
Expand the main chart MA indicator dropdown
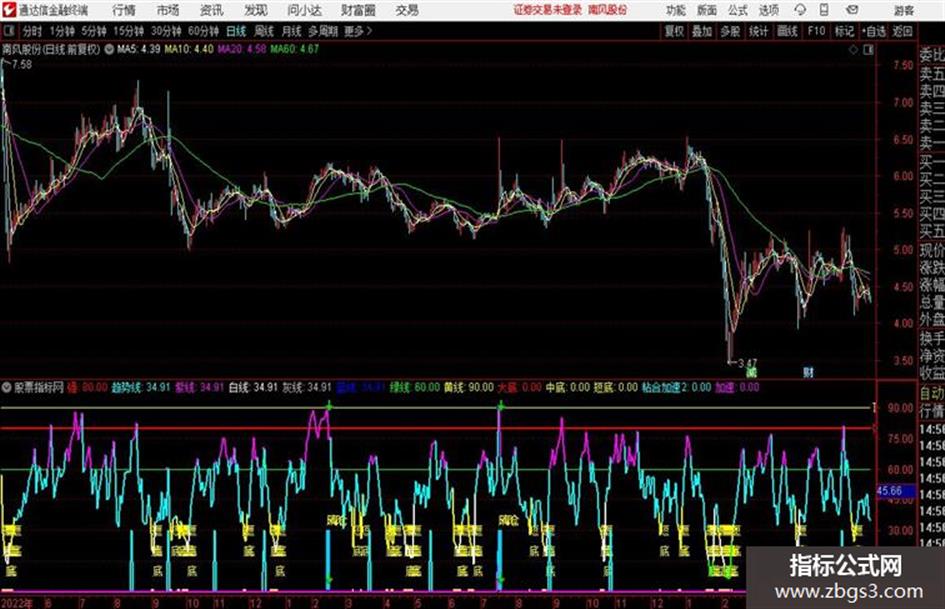pyautogui.click(x=109, y=49)
